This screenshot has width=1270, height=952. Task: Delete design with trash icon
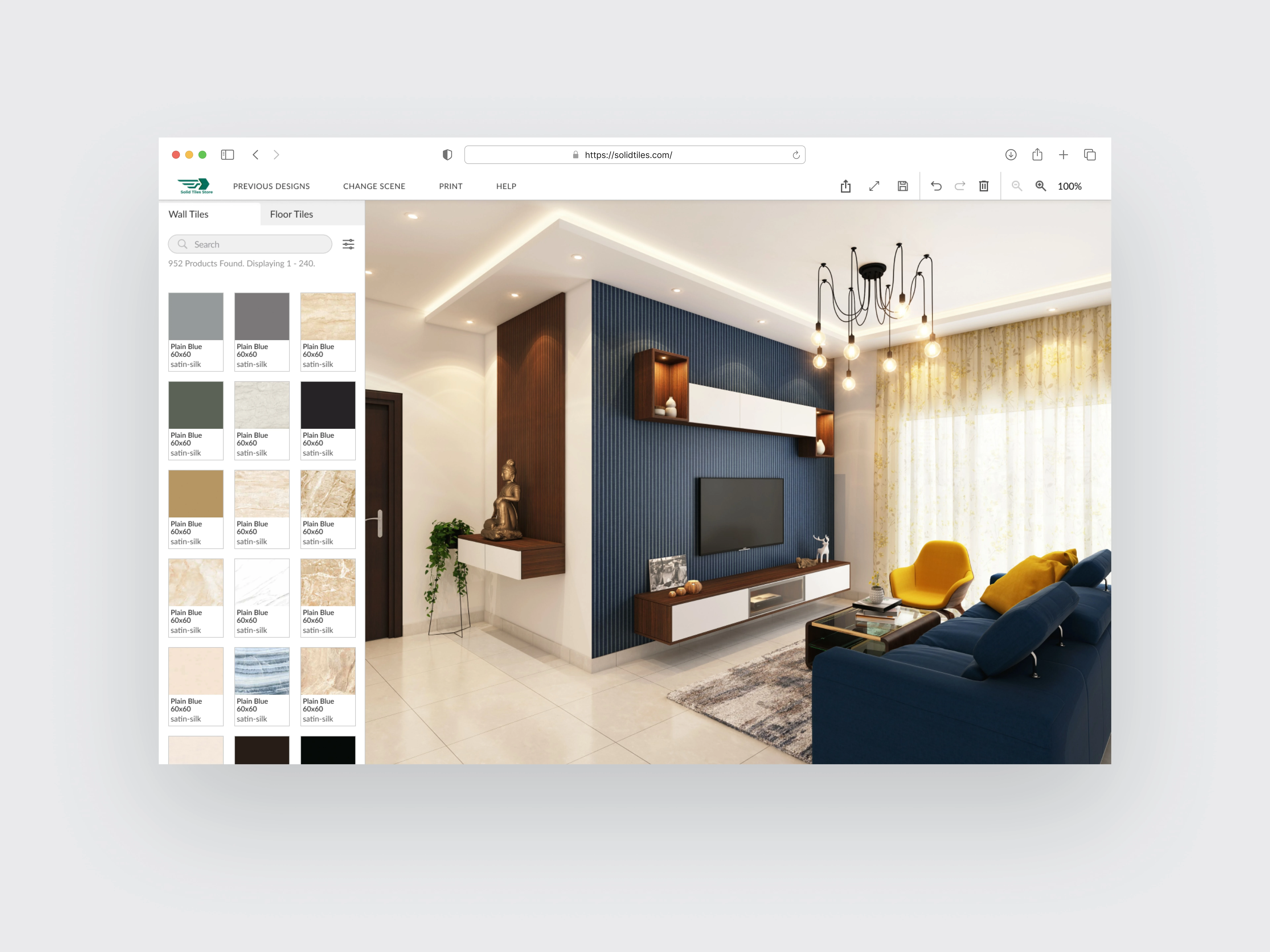[x=983, y=186]
